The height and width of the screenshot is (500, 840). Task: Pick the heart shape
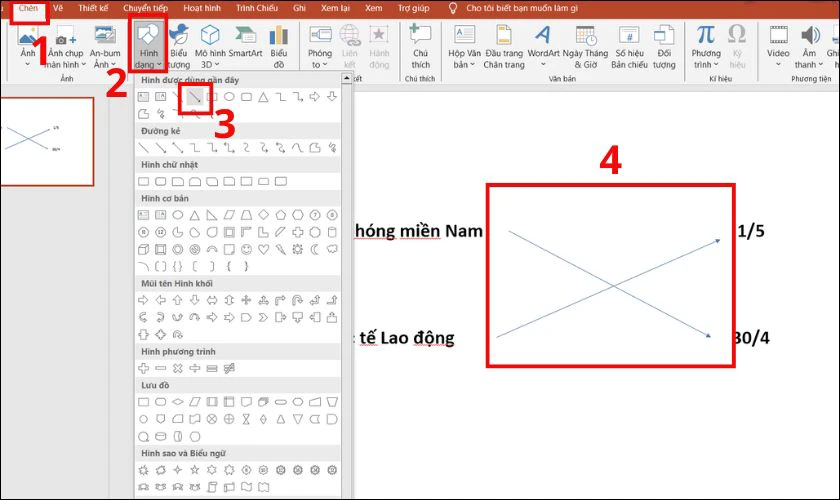click(263, 249)
